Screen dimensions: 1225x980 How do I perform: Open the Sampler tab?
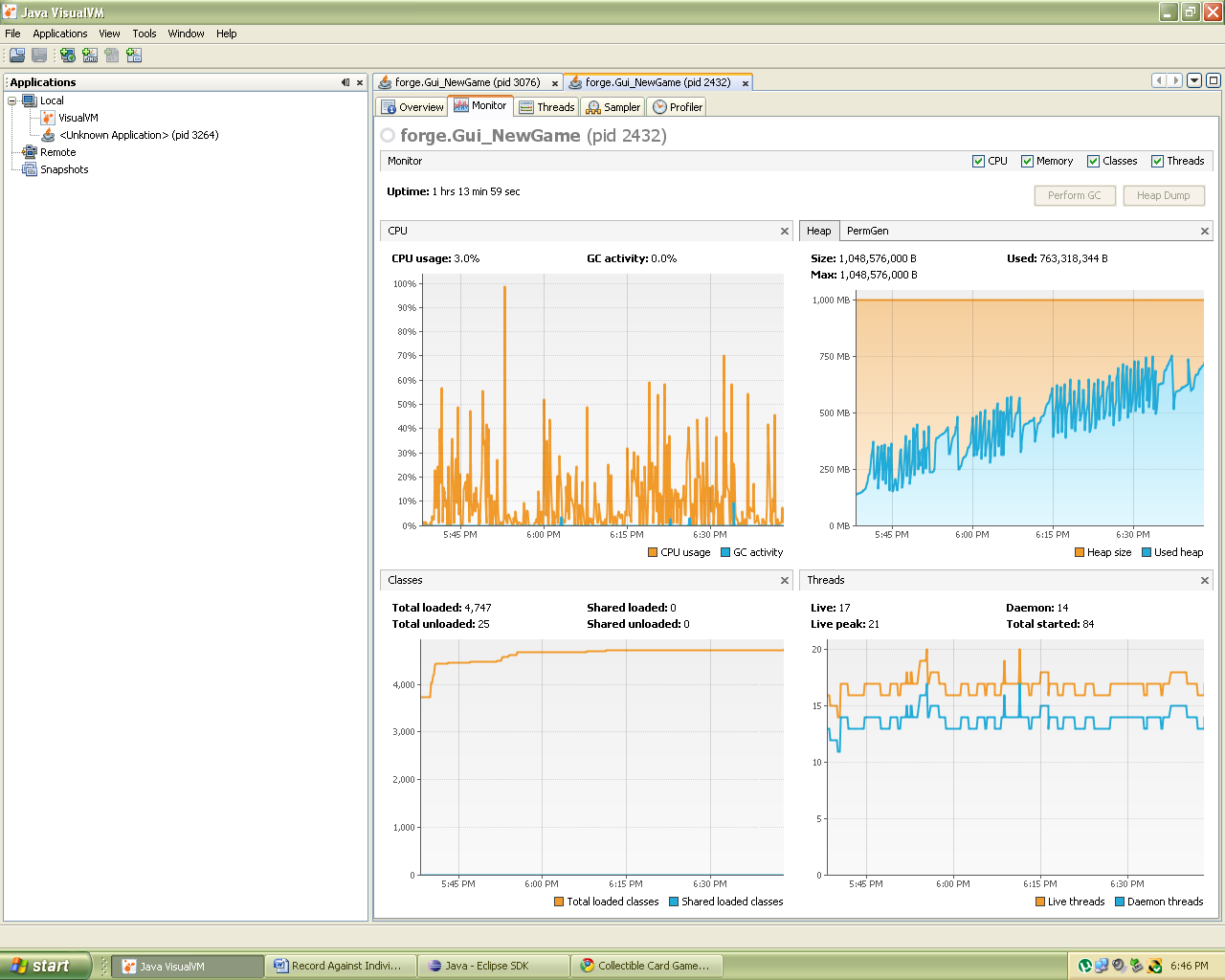[613, 107]
